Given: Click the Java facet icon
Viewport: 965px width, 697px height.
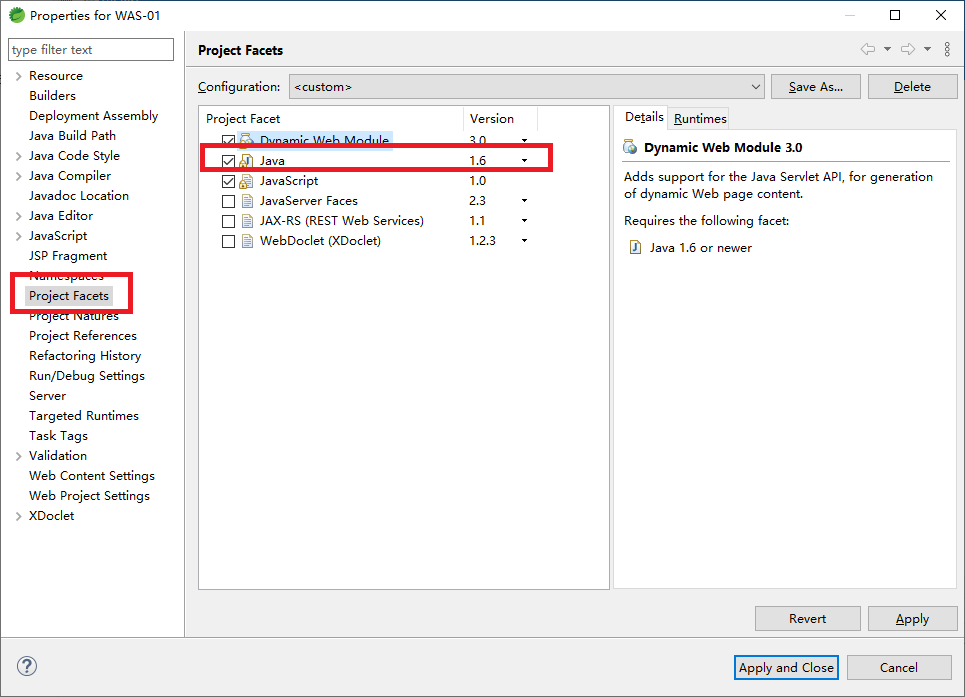Looking at the screenshot, I should 246,161.
